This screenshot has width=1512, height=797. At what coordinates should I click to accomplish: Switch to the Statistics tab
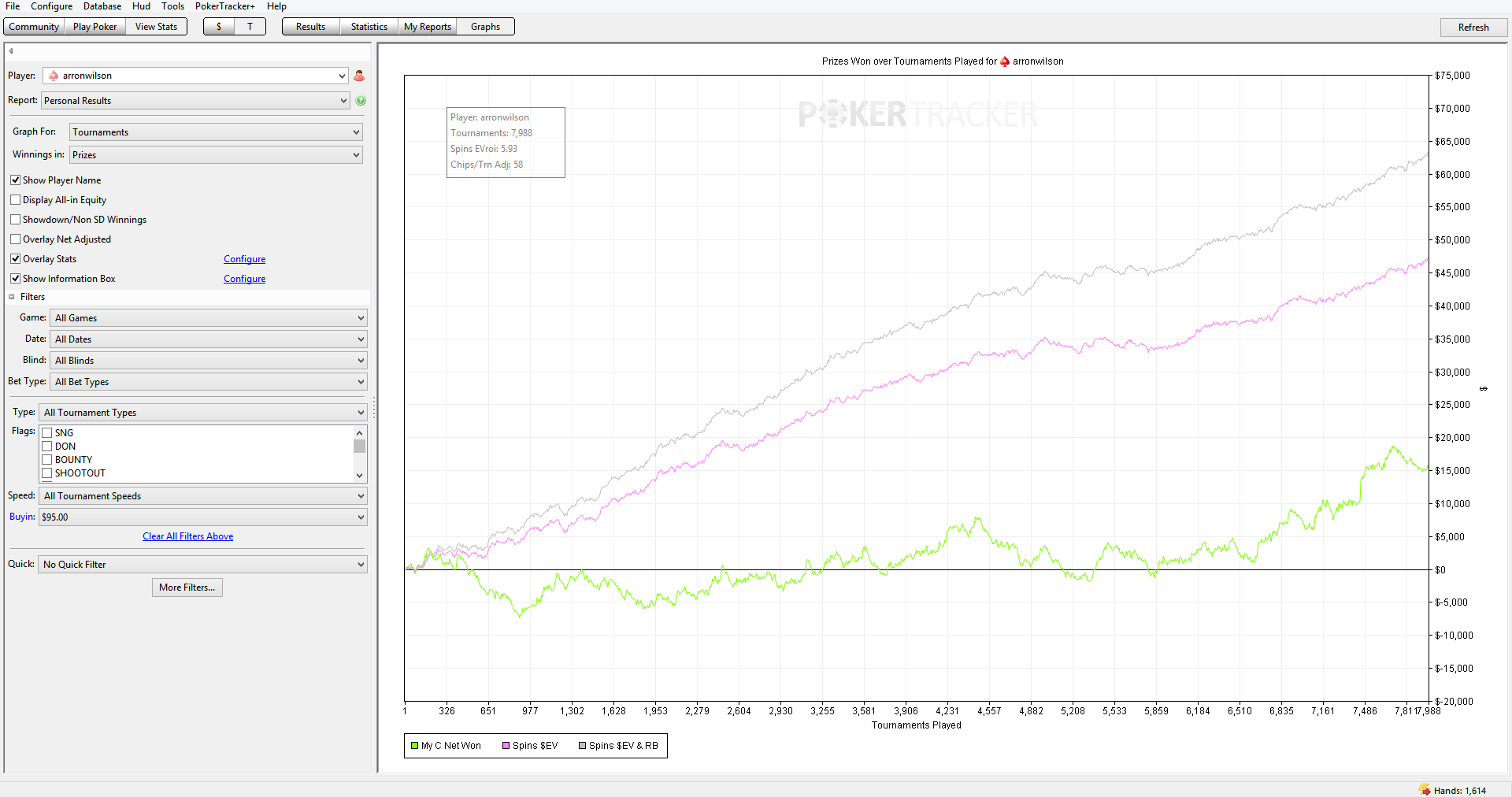pos(369,27)
